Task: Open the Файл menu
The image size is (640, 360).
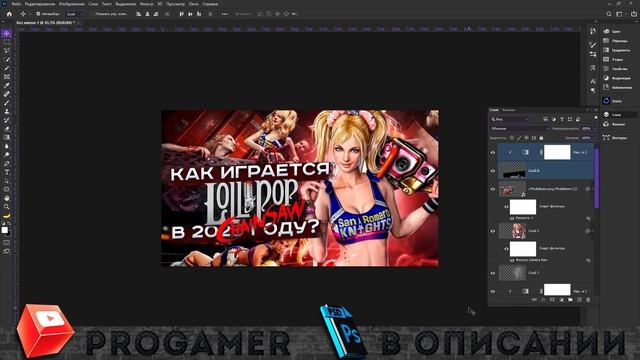Action: [x=16, y=4]
